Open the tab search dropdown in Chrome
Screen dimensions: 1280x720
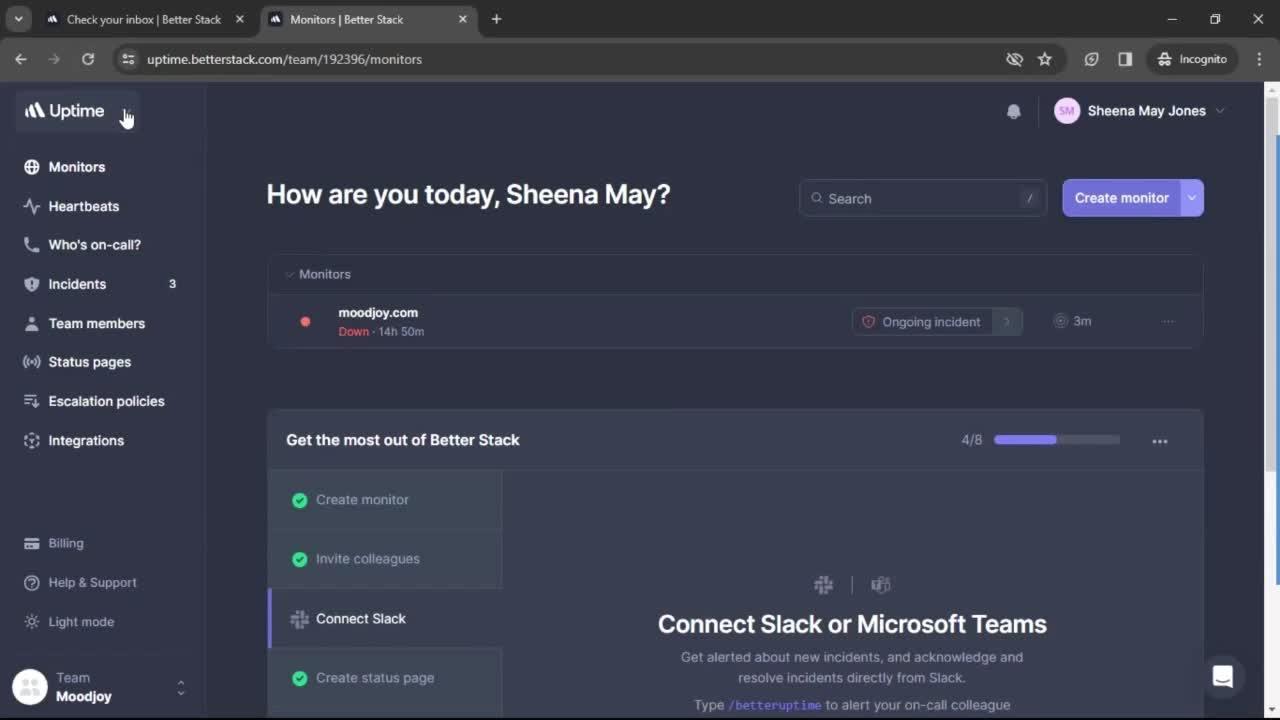click(18, 19)
